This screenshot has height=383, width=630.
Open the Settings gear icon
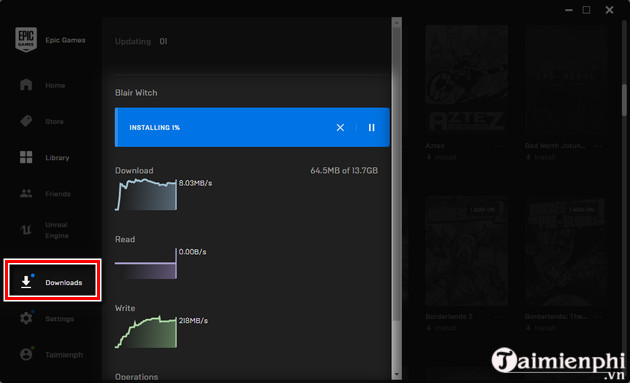pos(26,318)
